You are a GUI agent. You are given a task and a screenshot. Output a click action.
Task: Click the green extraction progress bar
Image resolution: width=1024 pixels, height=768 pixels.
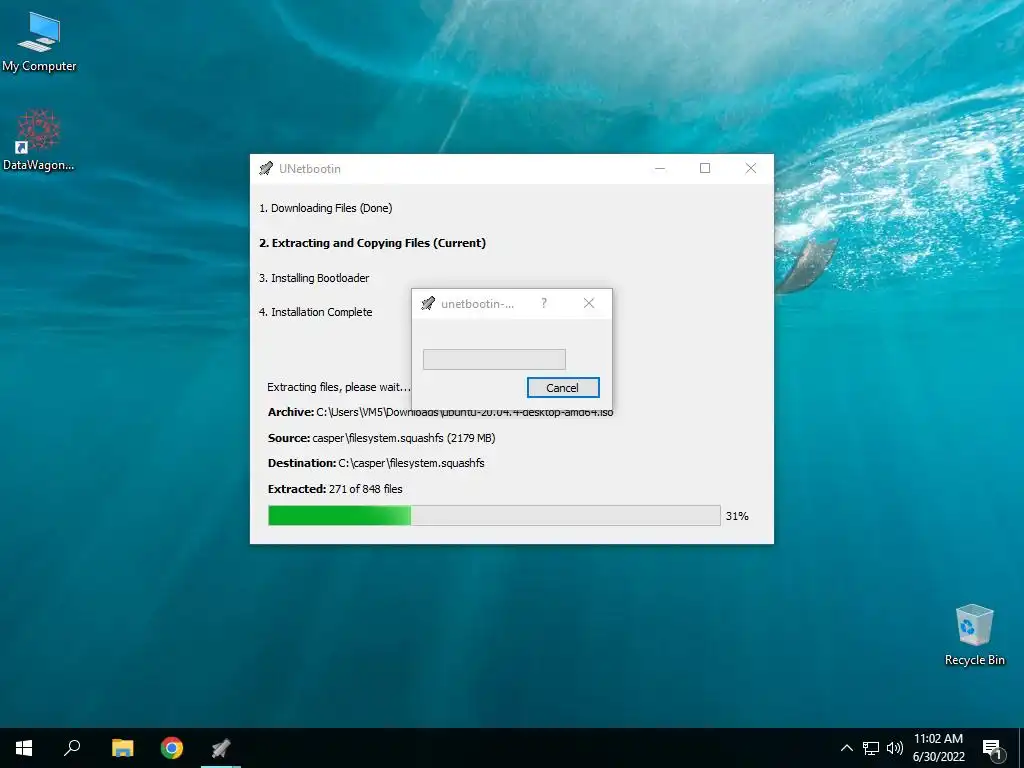494,515
